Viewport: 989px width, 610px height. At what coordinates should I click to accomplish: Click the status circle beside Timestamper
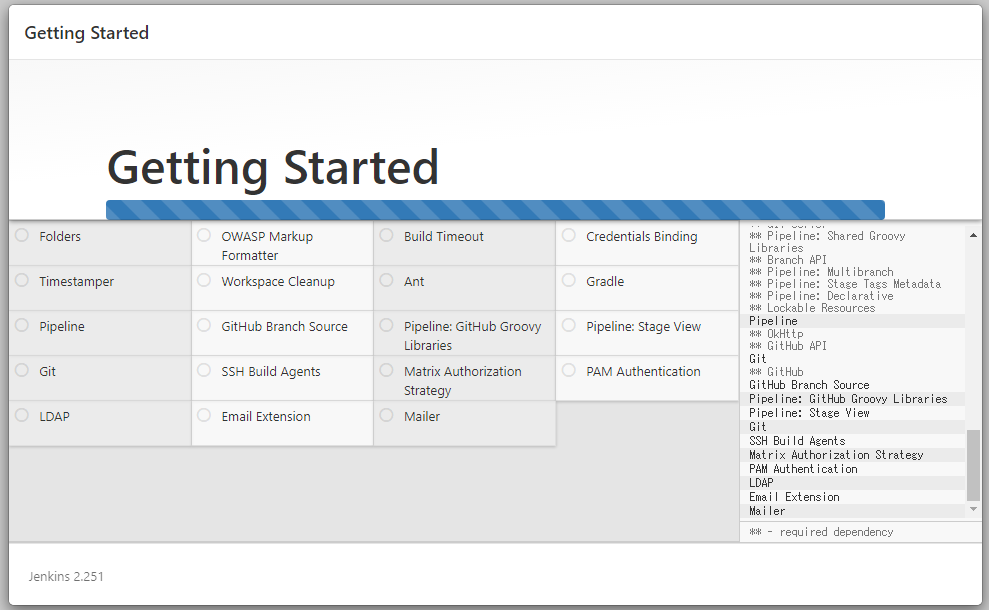(22, 280)
